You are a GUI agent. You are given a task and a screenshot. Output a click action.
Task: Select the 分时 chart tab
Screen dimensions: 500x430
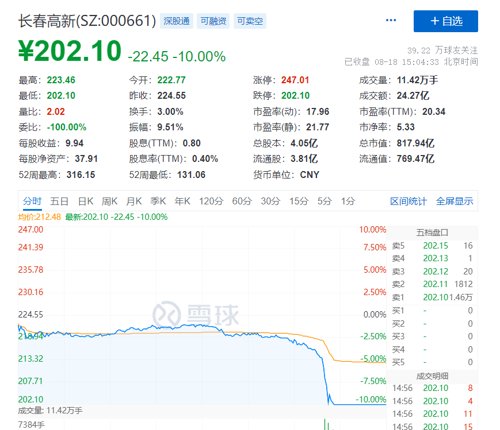(x=32, y=201)
